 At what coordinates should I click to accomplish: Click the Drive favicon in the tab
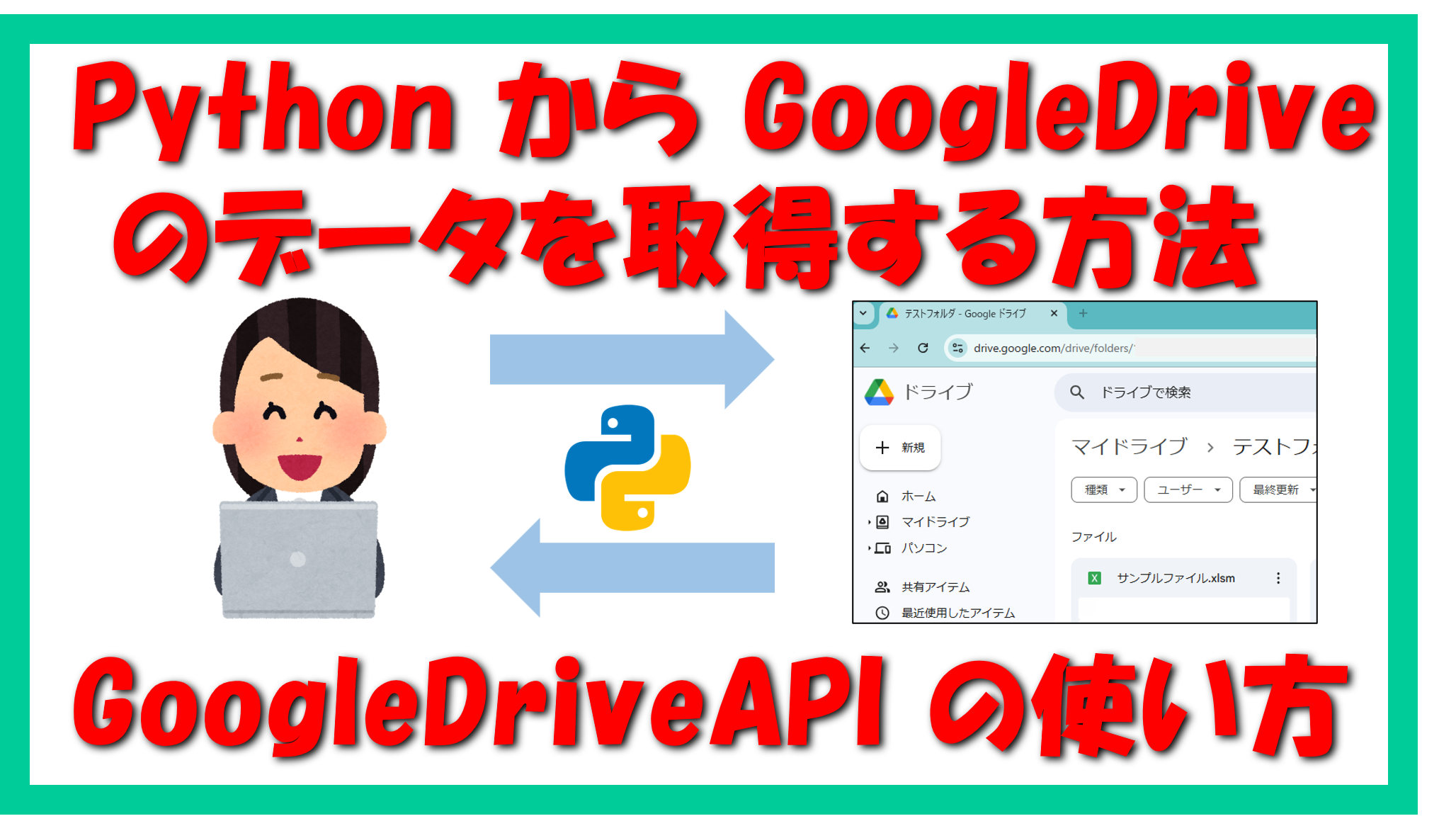click(892, 313)
